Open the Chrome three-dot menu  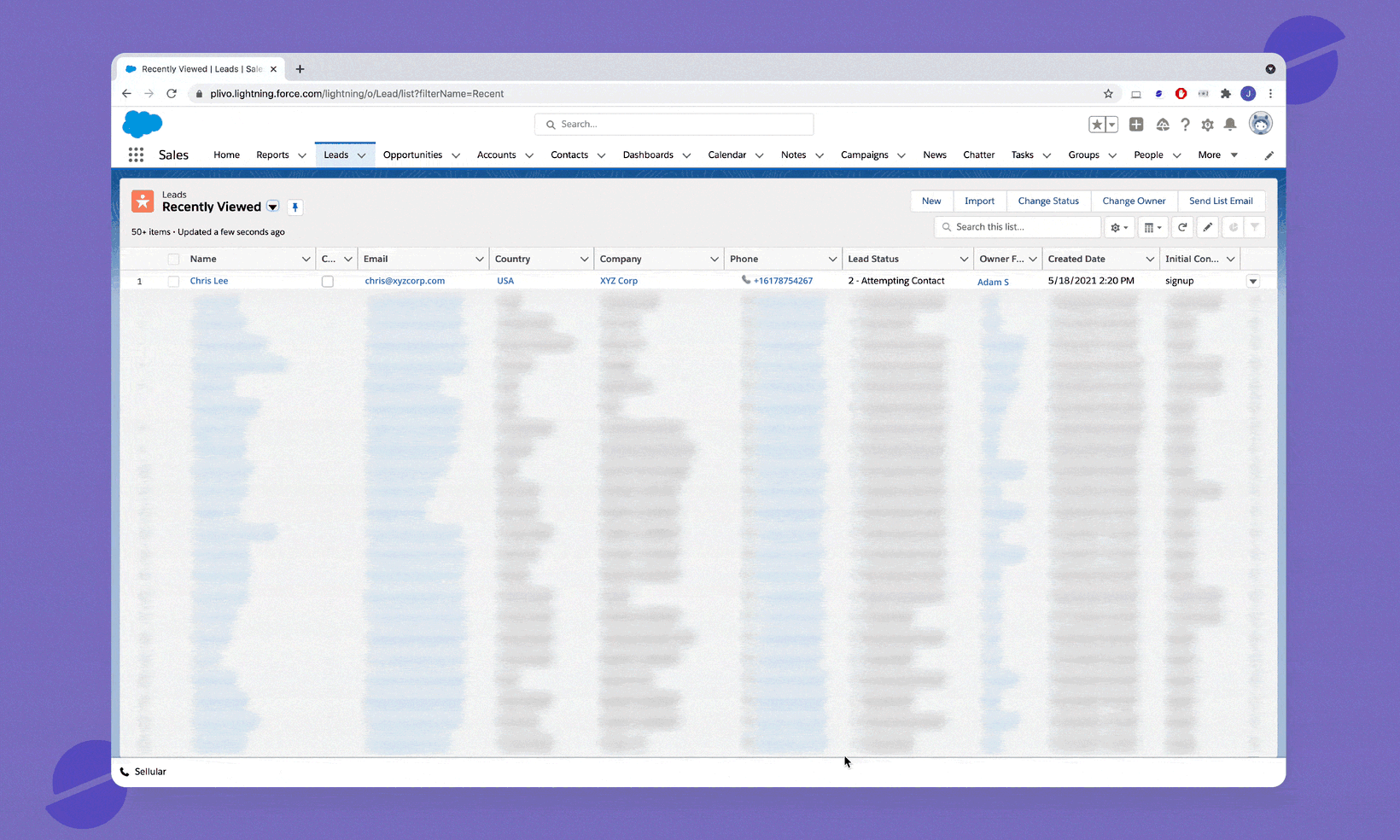[x=1270, y=94]
